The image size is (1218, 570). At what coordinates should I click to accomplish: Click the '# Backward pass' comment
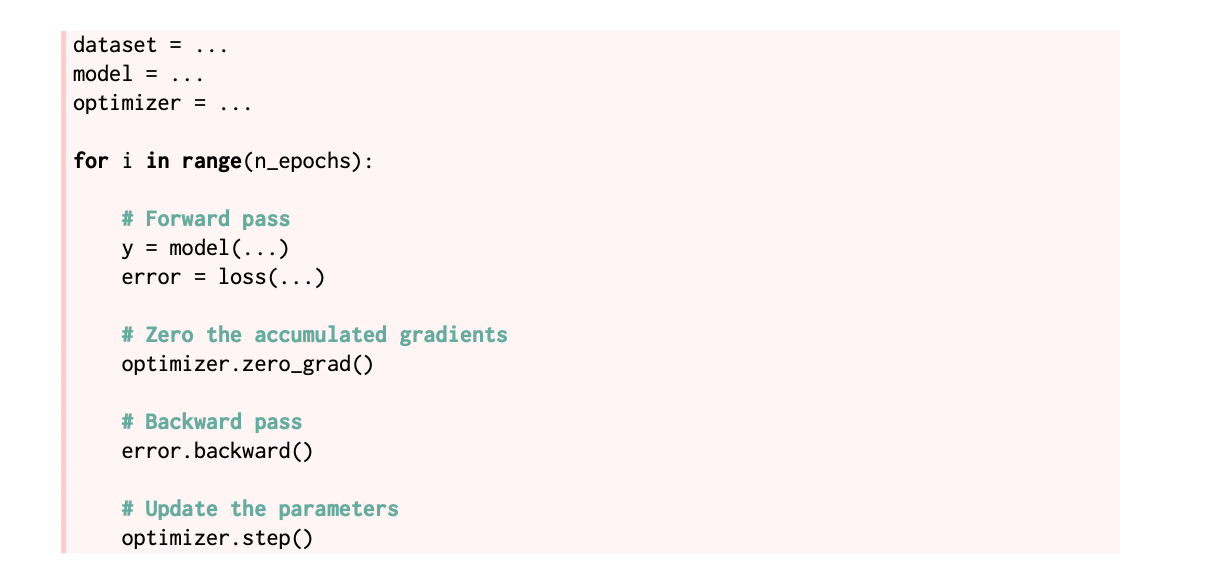point(212,422)
